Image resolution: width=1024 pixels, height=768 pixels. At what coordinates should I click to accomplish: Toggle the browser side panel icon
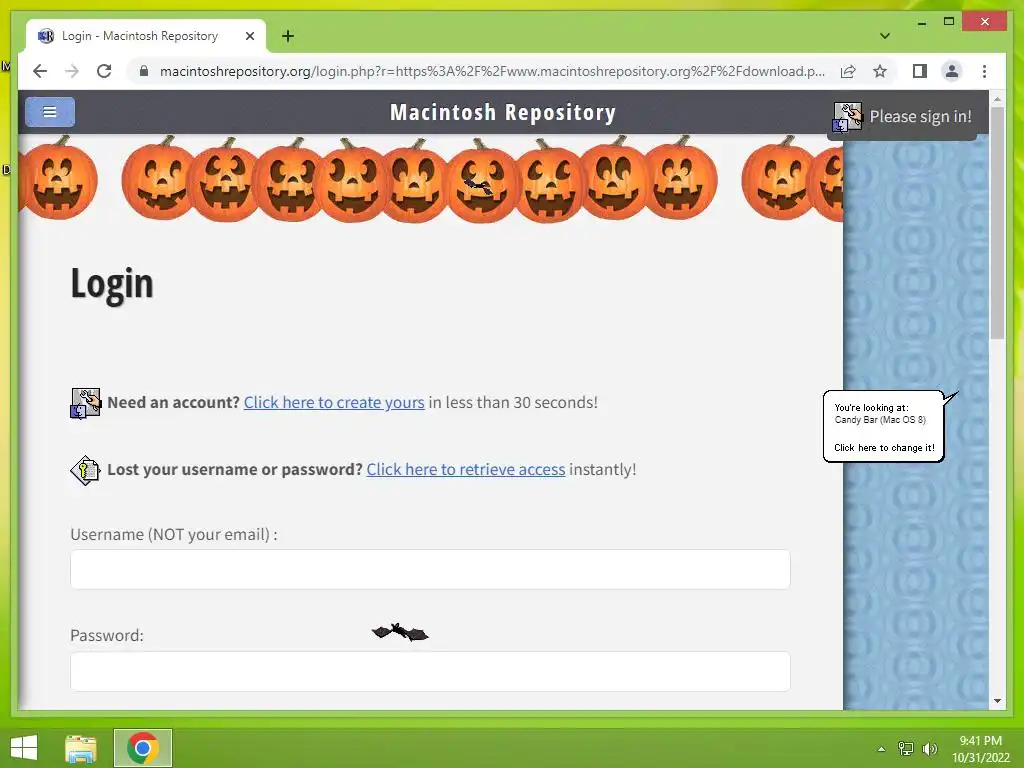920,71
